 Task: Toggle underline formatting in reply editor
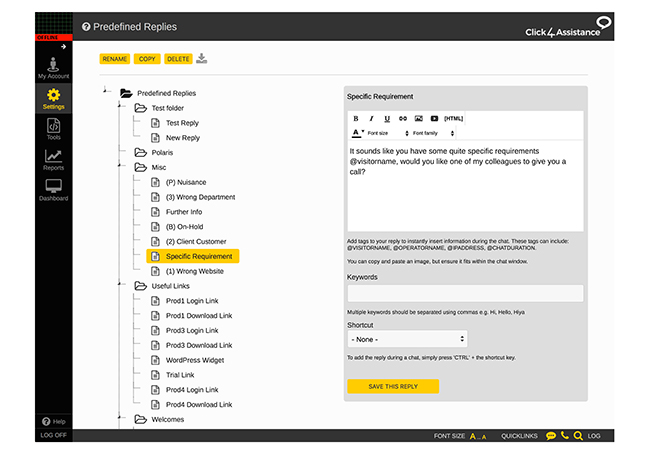[x=387, y=118]
